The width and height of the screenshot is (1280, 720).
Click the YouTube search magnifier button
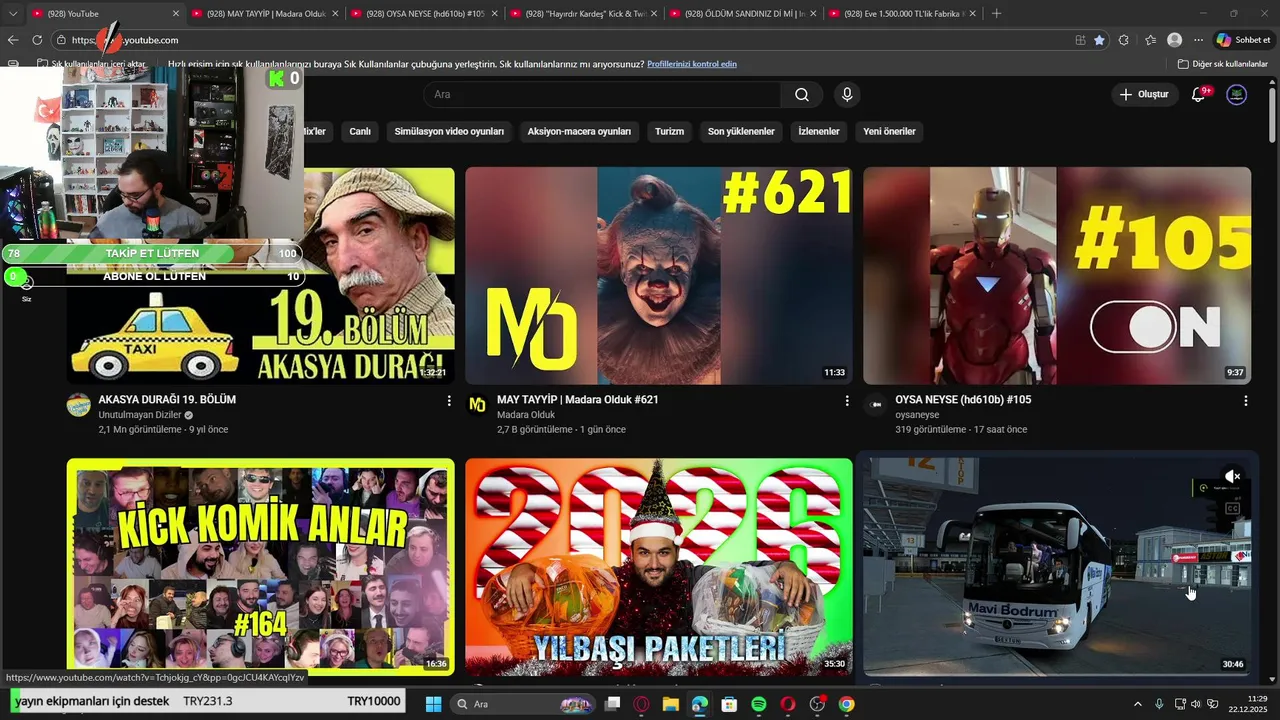click(x=802, y=94)
